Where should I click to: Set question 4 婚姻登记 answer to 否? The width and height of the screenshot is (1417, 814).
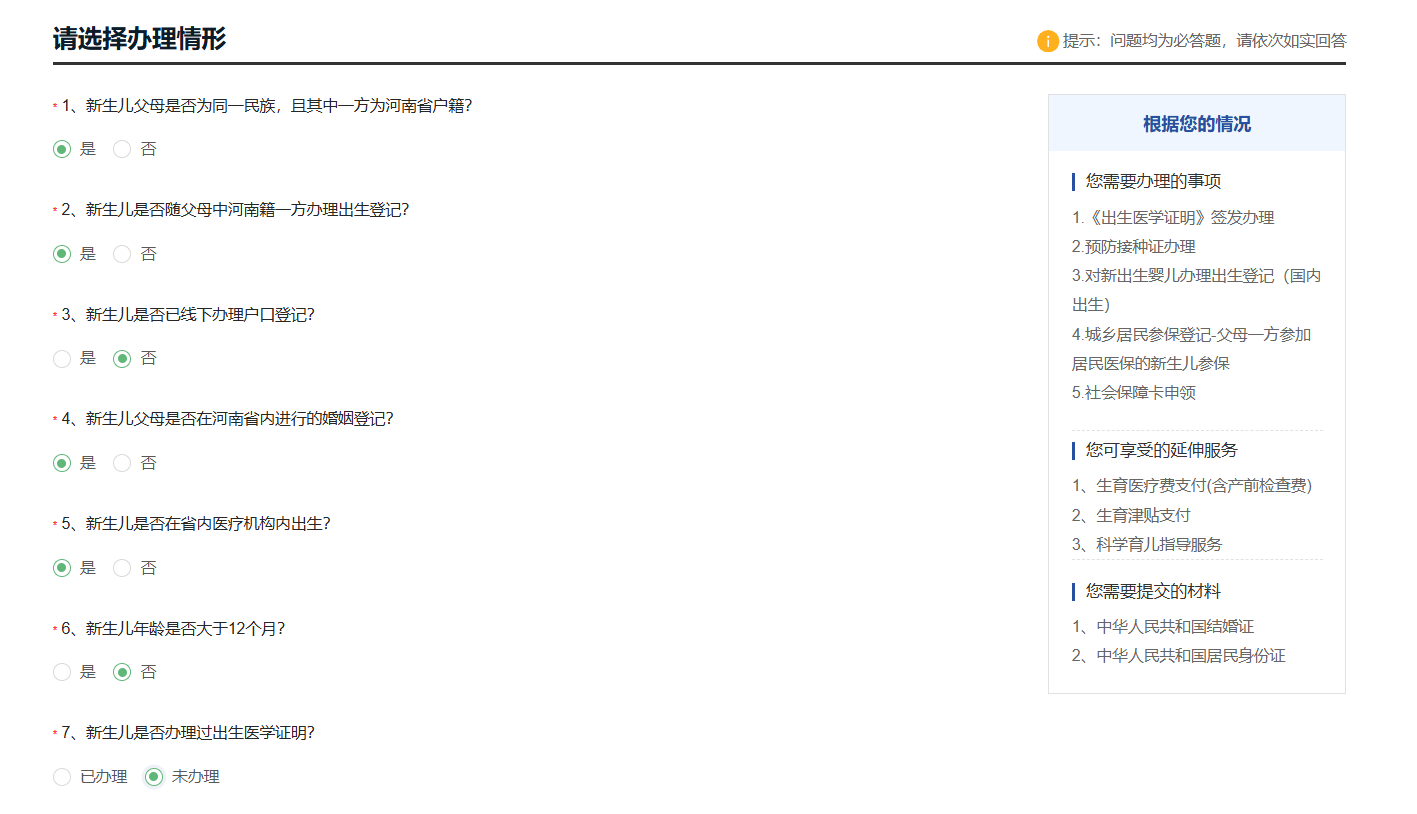122,463
